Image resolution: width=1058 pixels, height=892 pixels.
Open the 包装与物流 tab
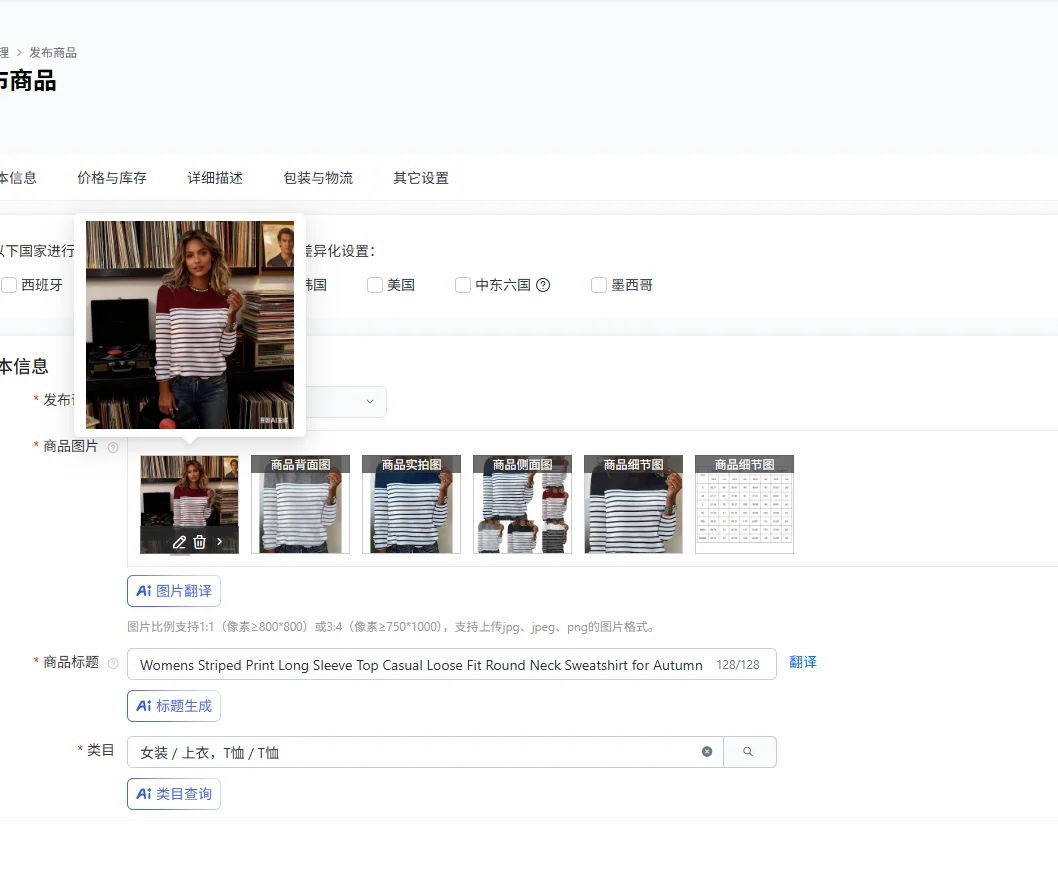click(318, 178)
